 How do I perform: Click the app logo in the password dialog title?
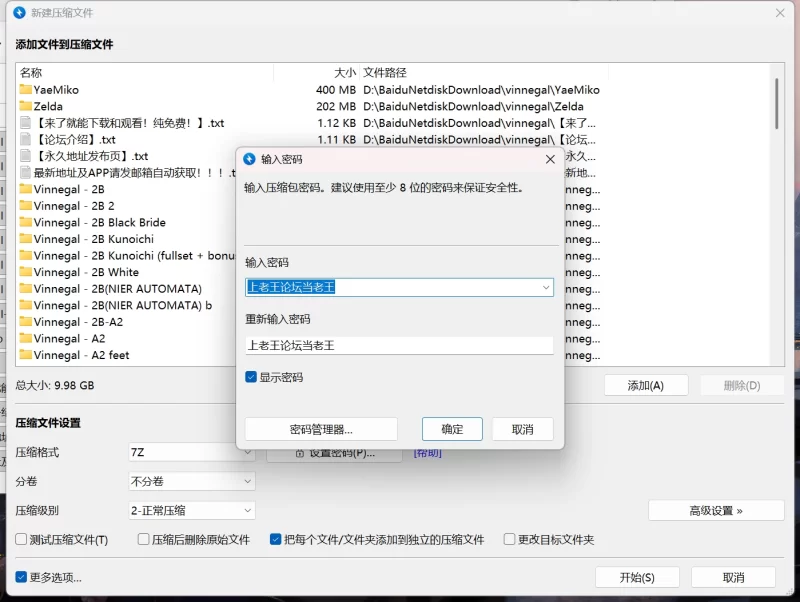point(249,159)
